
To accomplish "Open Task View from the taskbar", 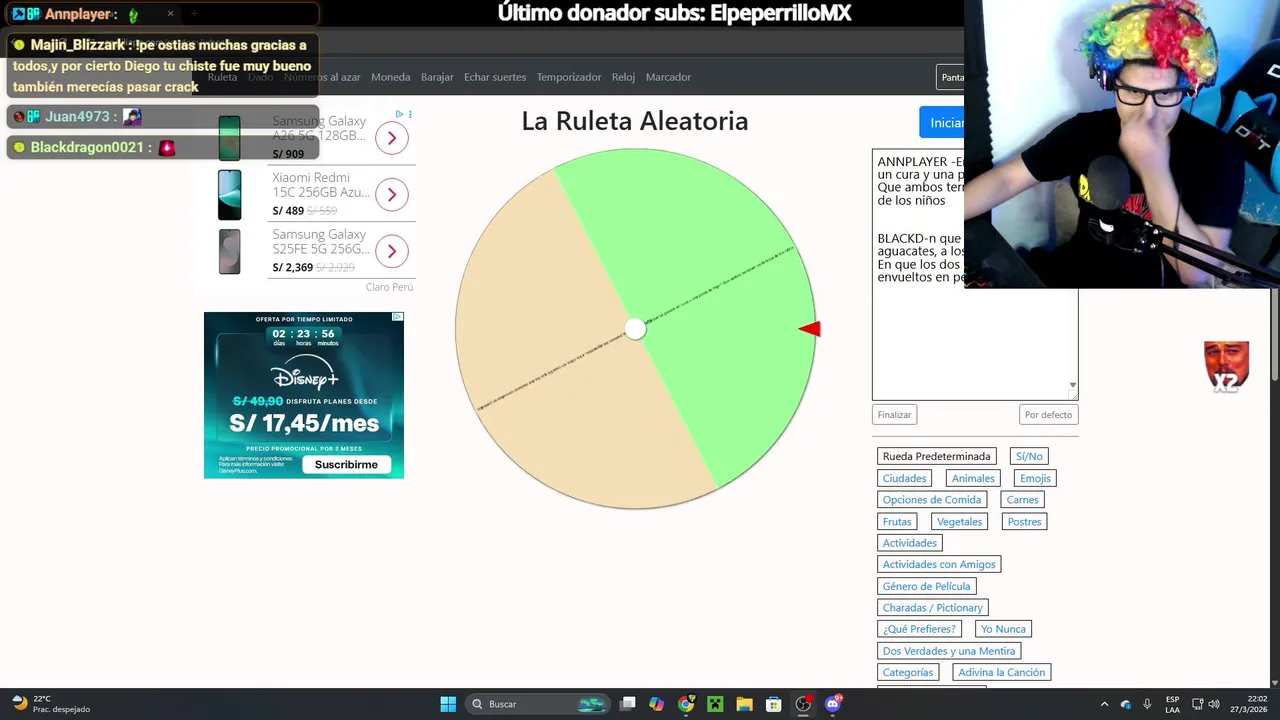I will pos(628,704).
